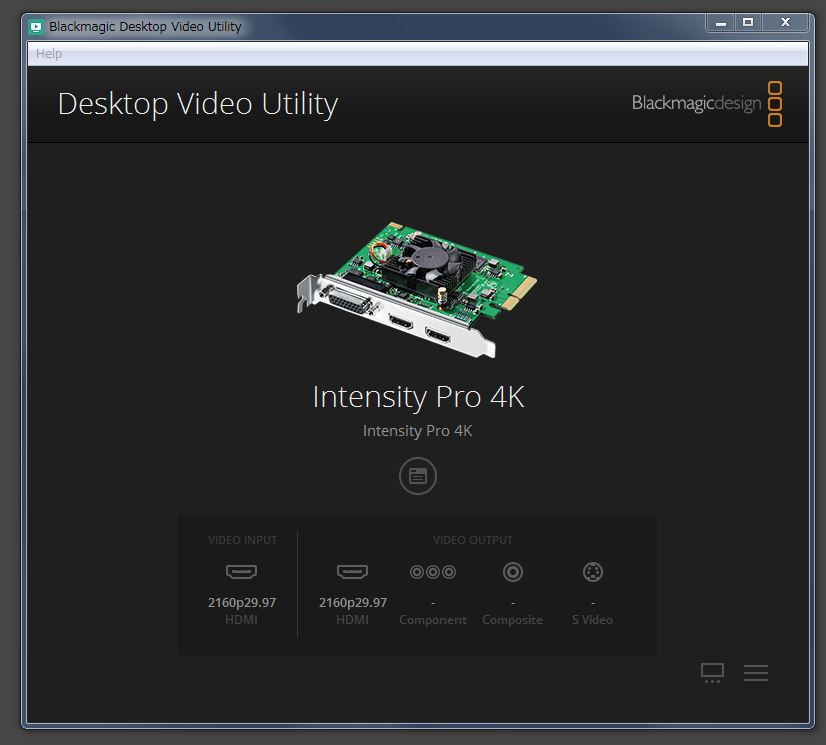Click the Composite label
Viewport: 826px width, 745px height.
(513, 620)
